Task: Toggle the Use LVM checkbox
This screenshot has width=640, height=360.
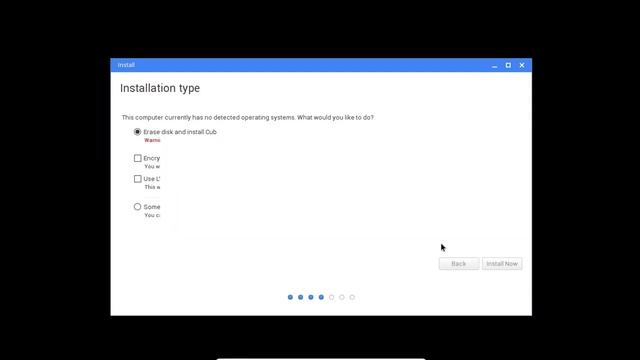Action: (138, 179)
